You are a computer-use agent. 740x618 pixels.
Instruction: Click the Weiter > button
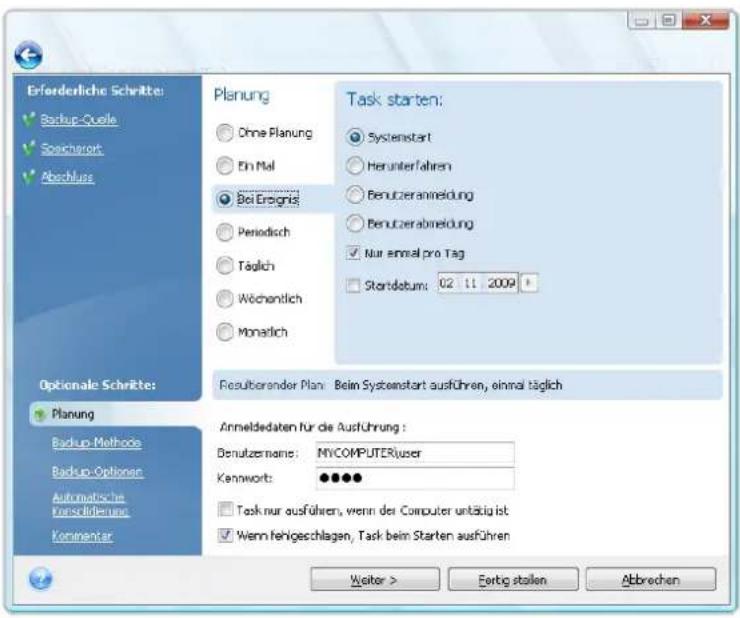click(x=375, y=579)
